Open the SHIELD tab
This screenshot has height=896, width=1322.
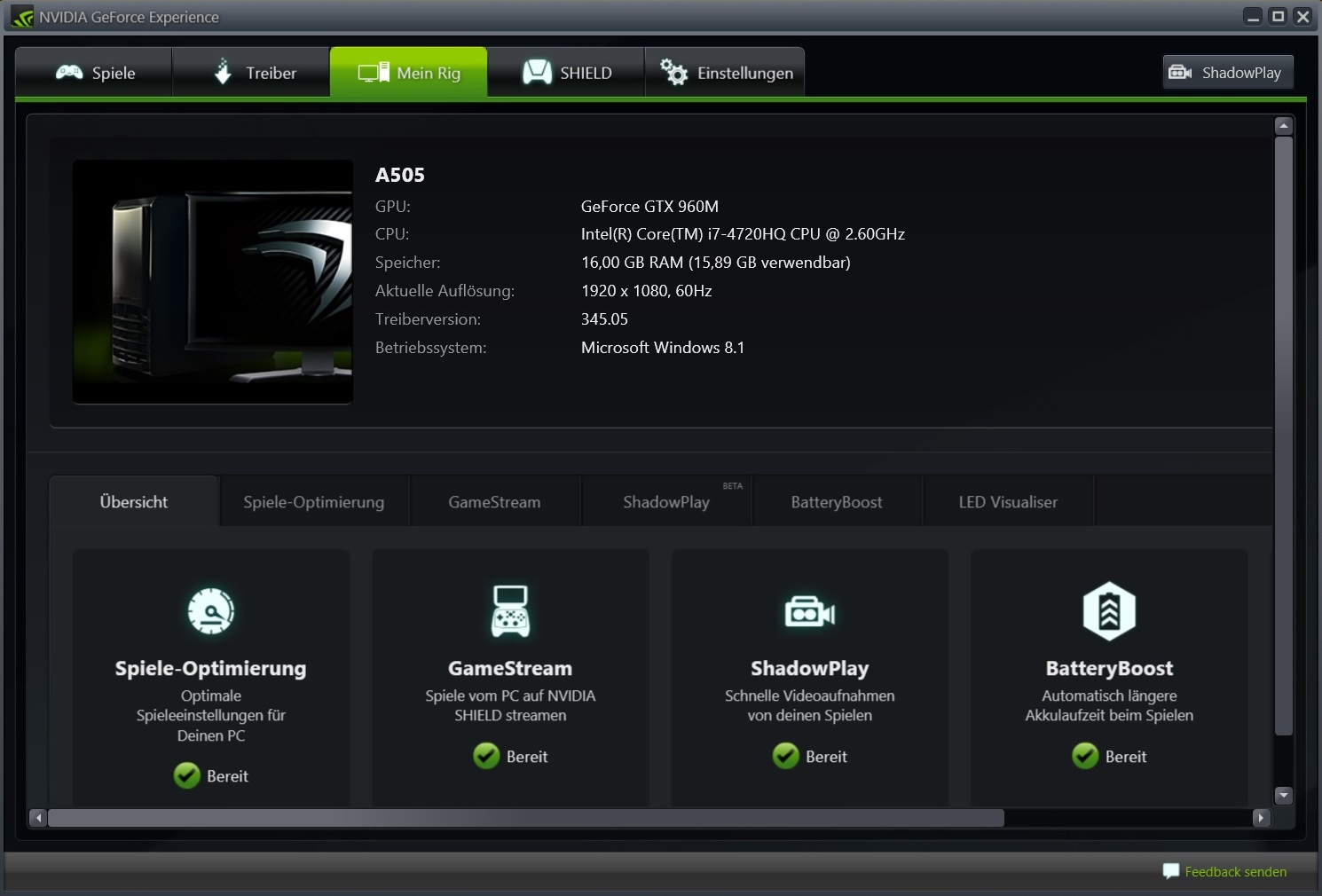tap(566, 73)
